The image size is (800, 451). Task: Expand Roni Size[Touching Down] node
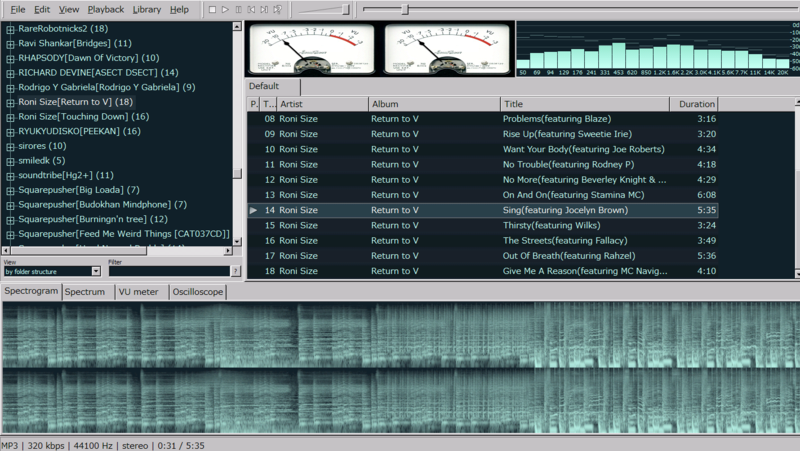click(10, 117)
